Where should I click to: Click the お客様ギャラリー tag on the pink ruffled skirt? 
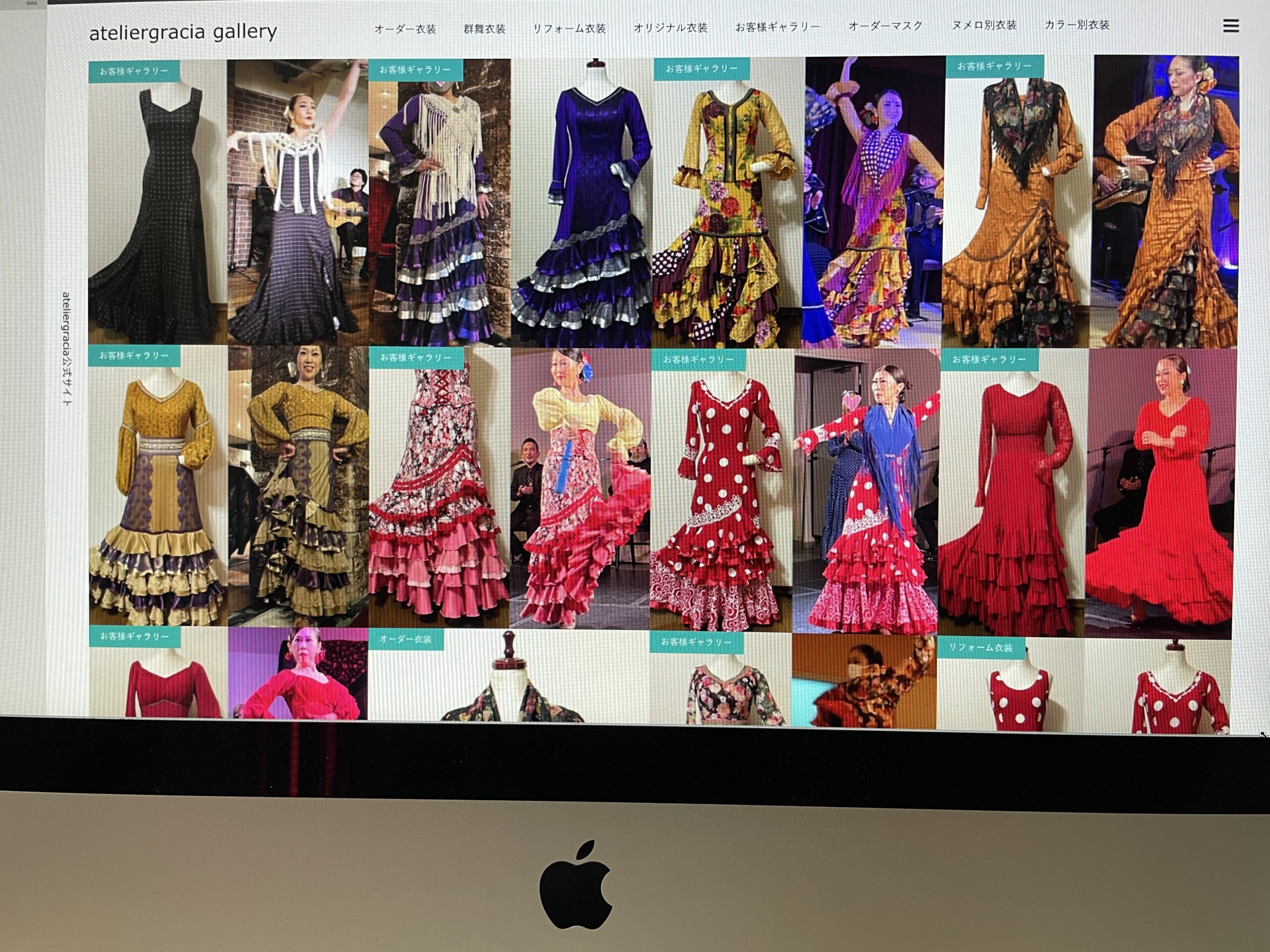(x=416, y=357)
